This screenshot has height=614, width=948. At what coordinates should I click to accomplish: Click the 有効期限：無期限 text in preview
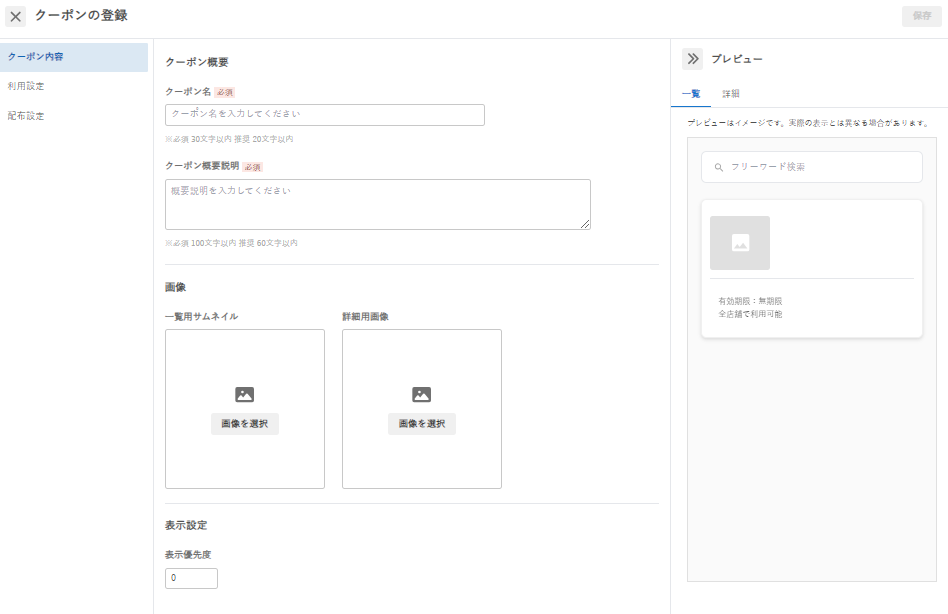click(750, 301)
